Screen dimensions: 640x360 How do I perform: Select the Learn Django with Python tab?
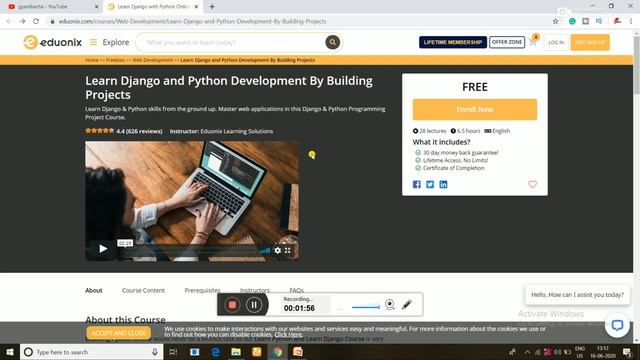click(153, 7)
